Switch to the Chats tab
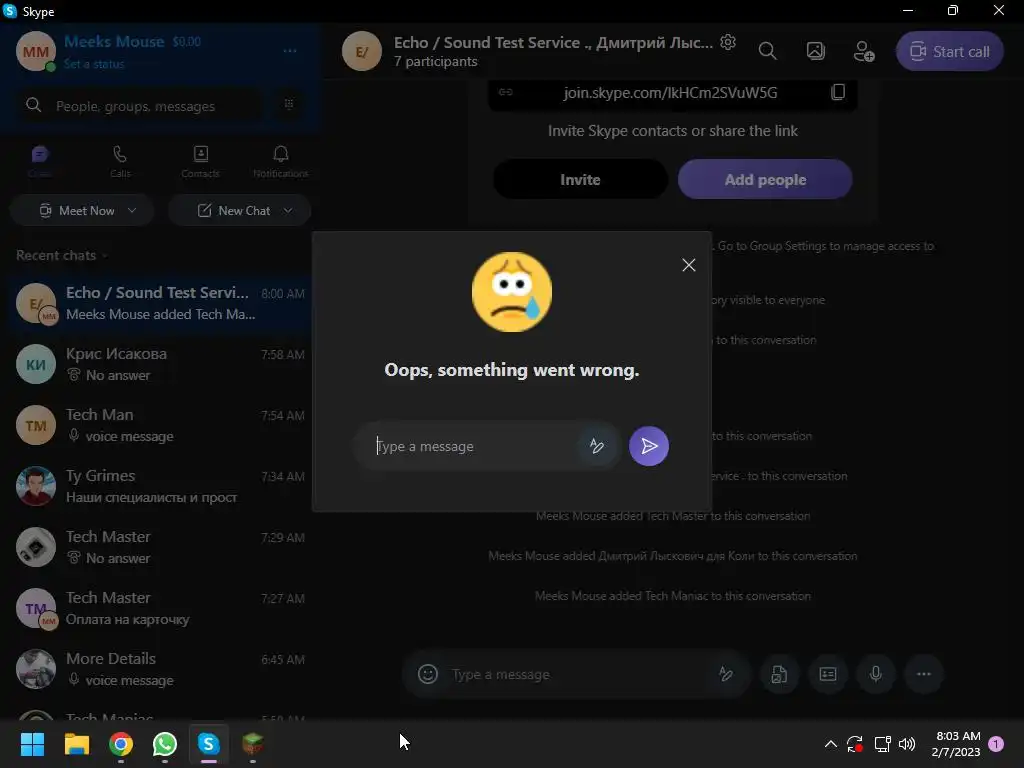This screenshot has height=768, width=1024. 40,161
